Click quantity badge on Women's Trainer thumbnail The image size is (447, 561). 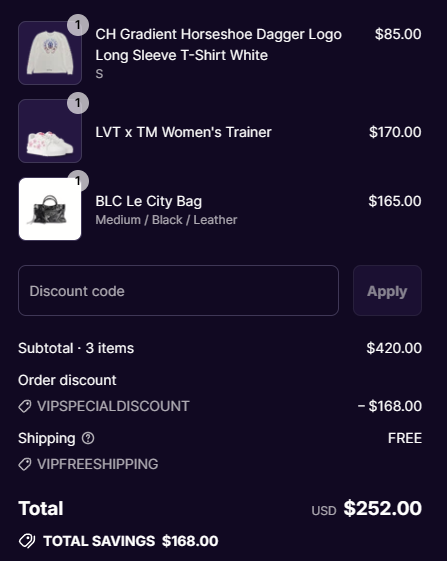pos(78,103)
